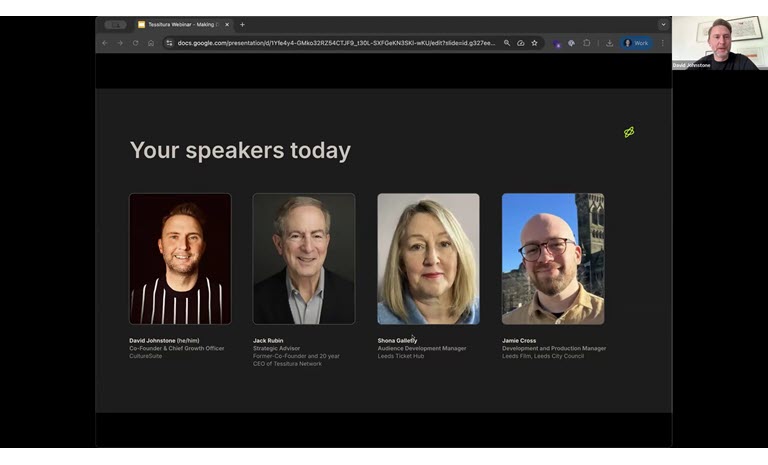Go to the browser home page
768x465 pixels.
pos(151,43)
